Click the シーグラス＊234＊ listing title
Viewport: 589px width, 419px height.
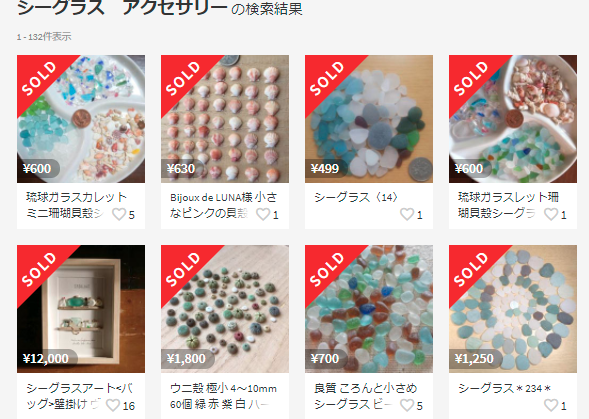pos(504,388)
